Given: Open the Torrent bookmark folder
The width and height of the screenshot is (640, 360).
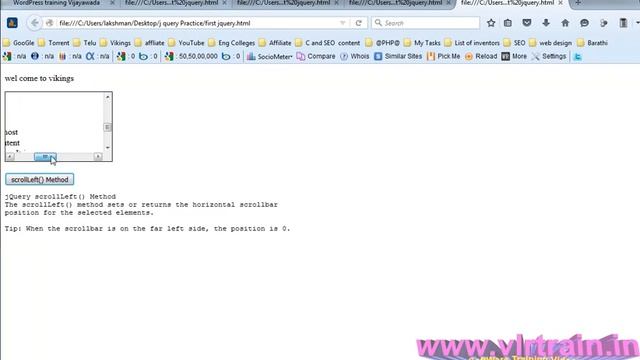Looking at the screenshot, I should click(54, 43).
